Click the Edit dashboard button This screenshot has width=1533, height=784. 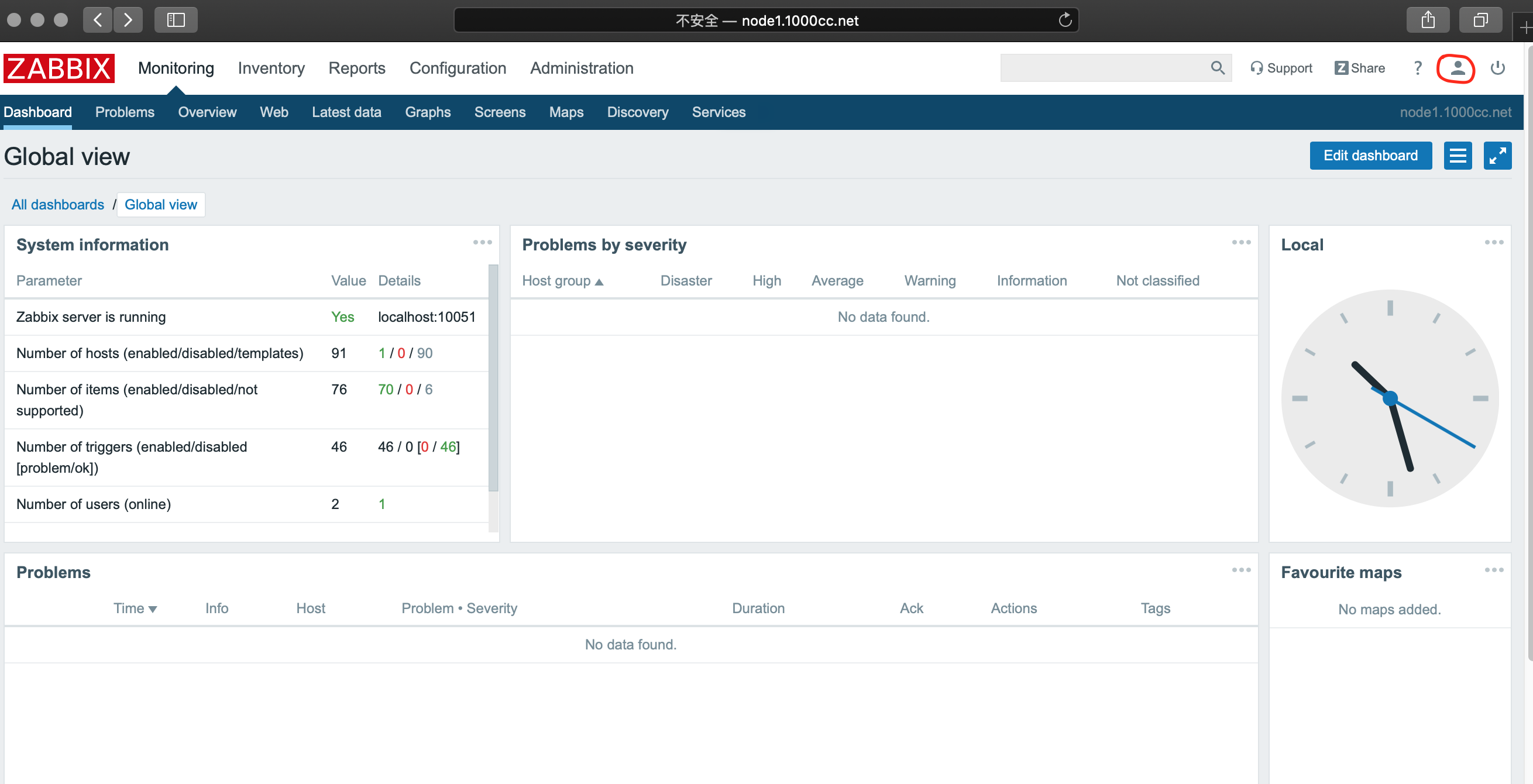pyautogui.click(x=1370, y=156)
